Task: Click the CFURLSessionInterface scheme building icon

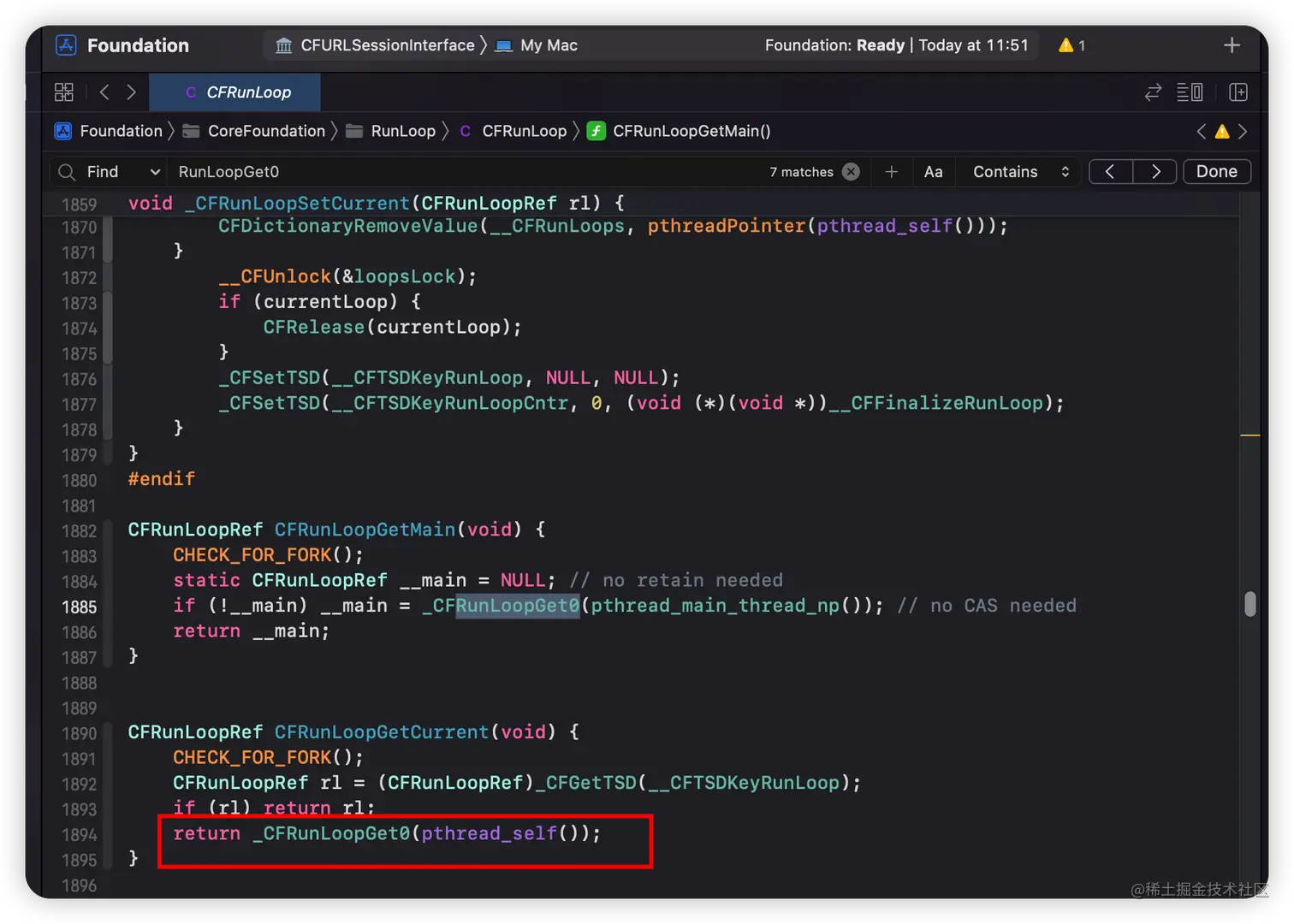Action: pyautogui.click(x=283, y=45)
